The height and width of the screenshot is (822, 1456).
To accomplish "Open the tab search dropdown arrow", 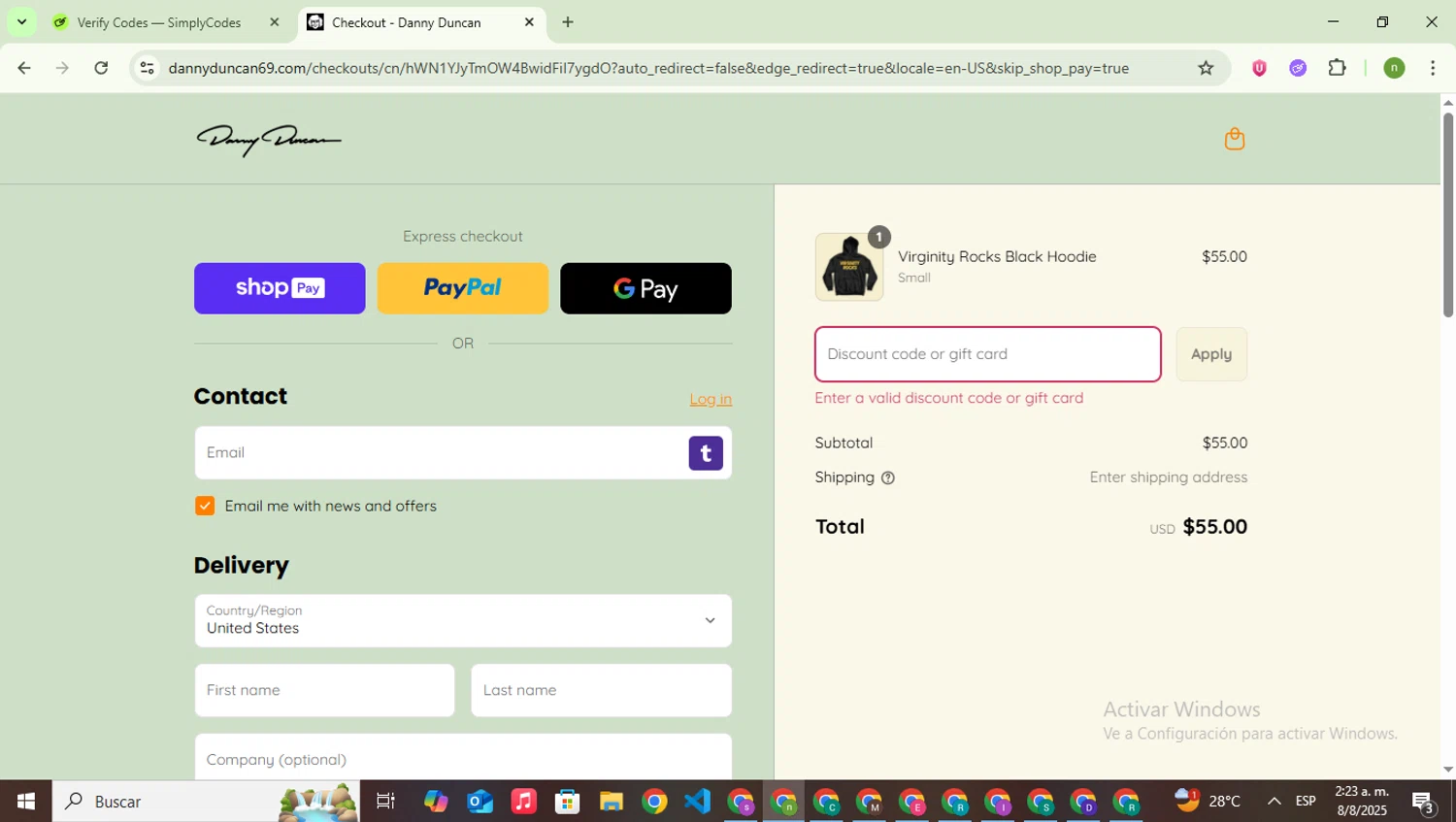I will pos(21,21).
